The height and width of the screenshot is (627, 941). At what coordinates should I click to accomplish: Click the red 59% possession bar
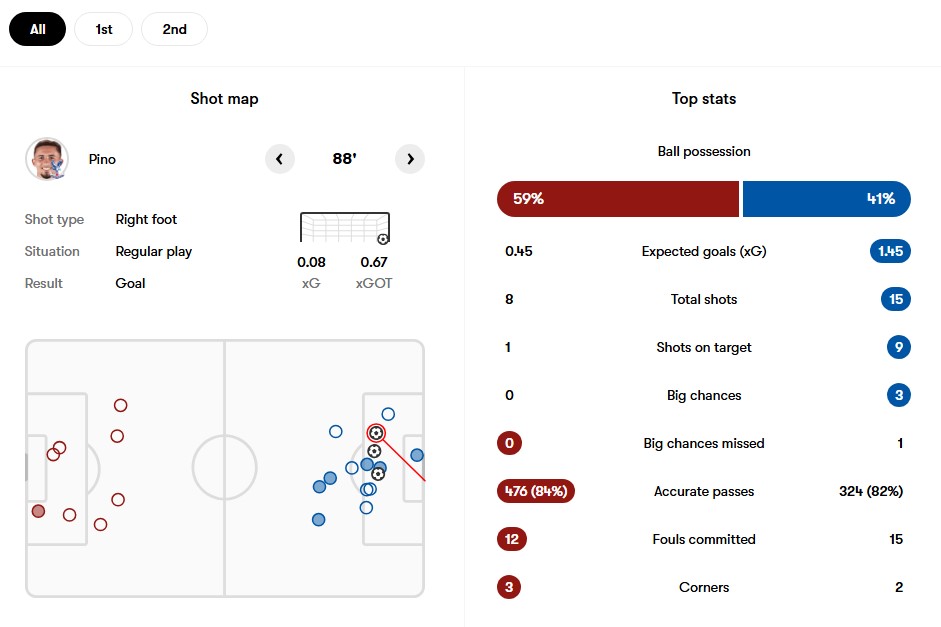[617, 199]
